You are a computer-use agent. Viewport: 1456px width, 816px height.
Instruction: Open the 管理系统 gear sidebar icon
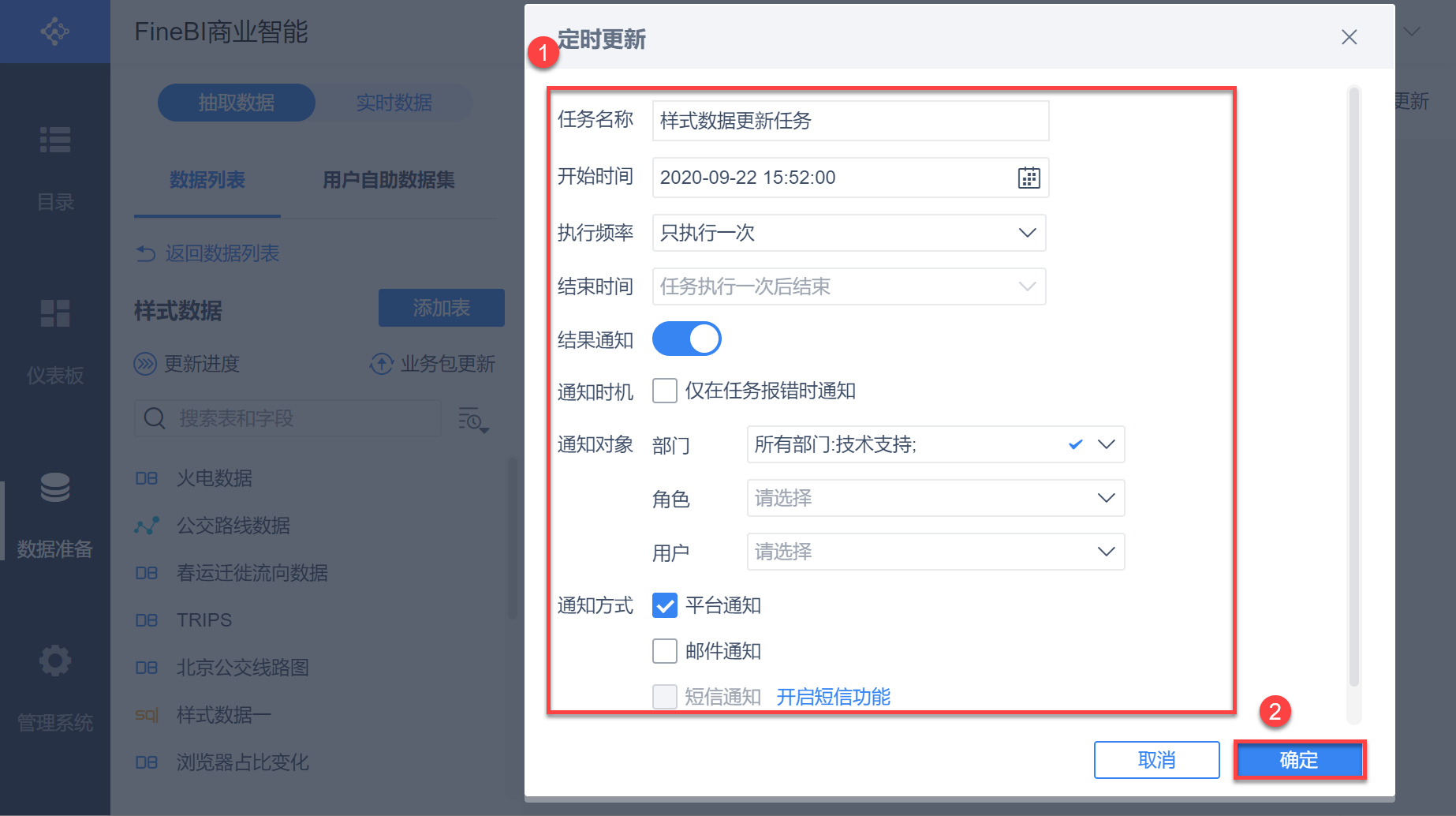(55, 661)
